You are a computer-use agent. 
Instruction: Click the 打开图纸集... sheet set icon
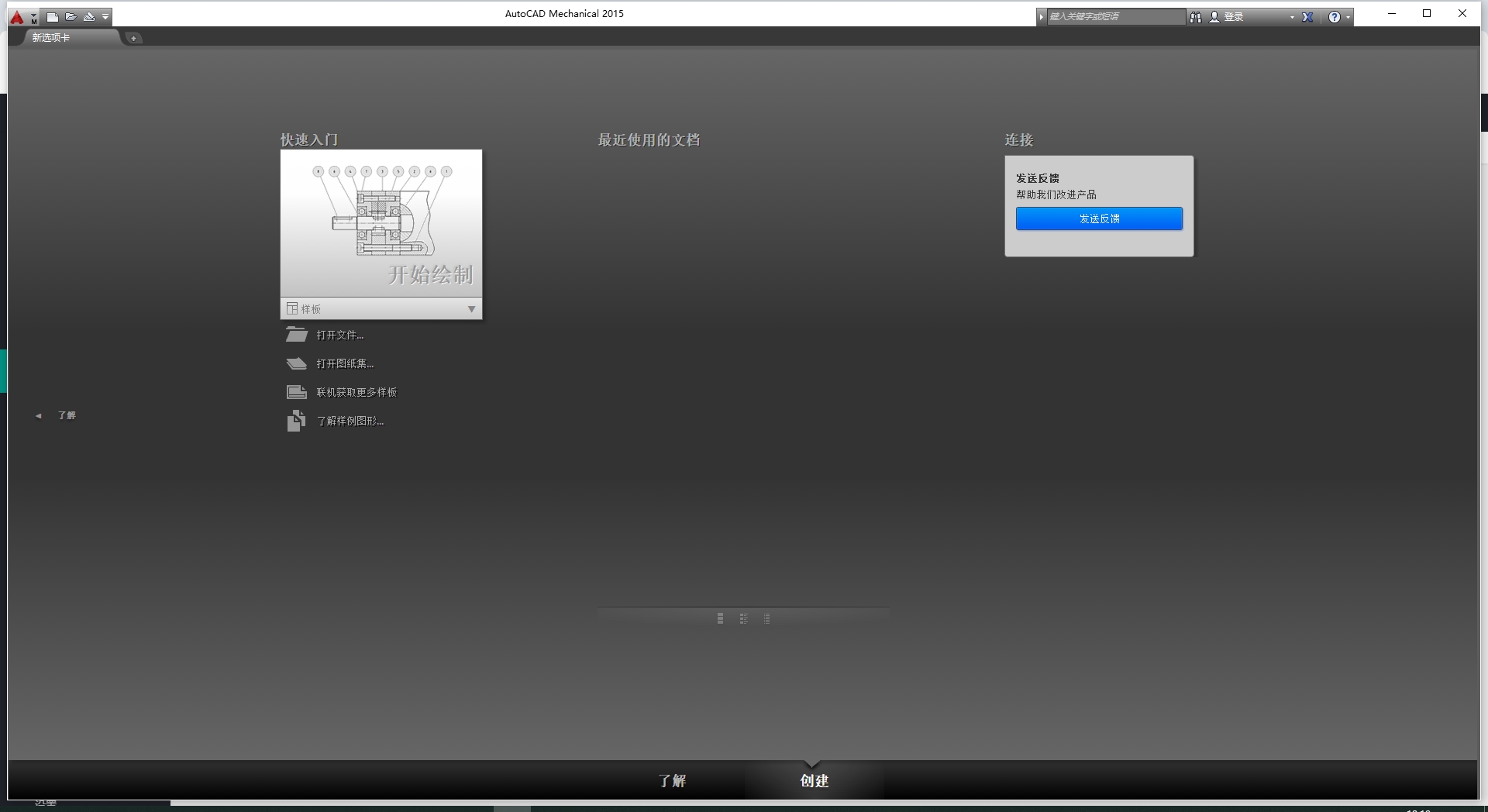point(296,363)
